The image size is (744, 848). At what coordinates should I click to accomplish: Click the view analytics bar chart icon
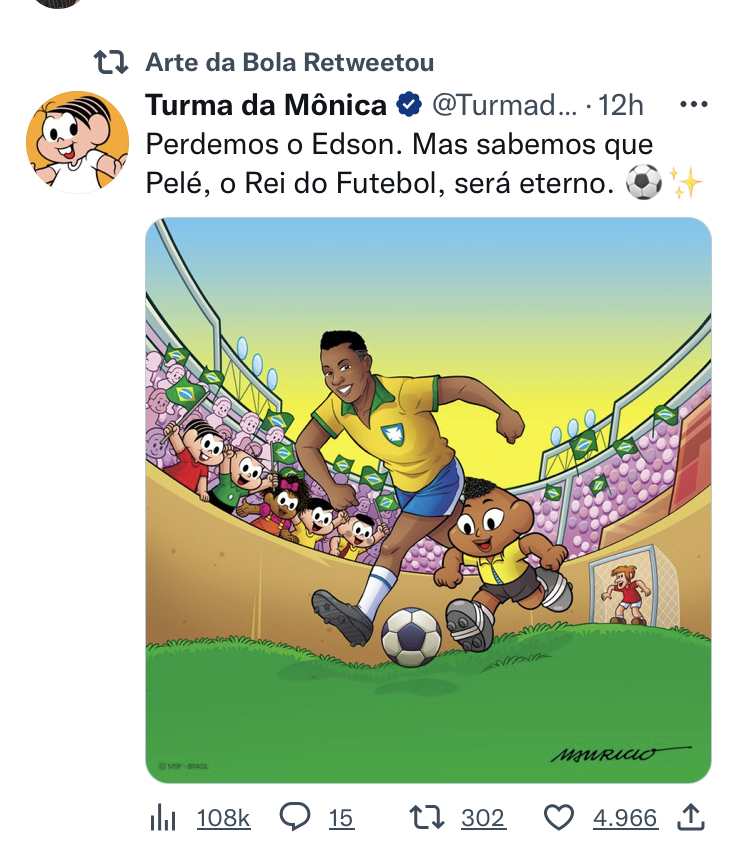point(162,819)
